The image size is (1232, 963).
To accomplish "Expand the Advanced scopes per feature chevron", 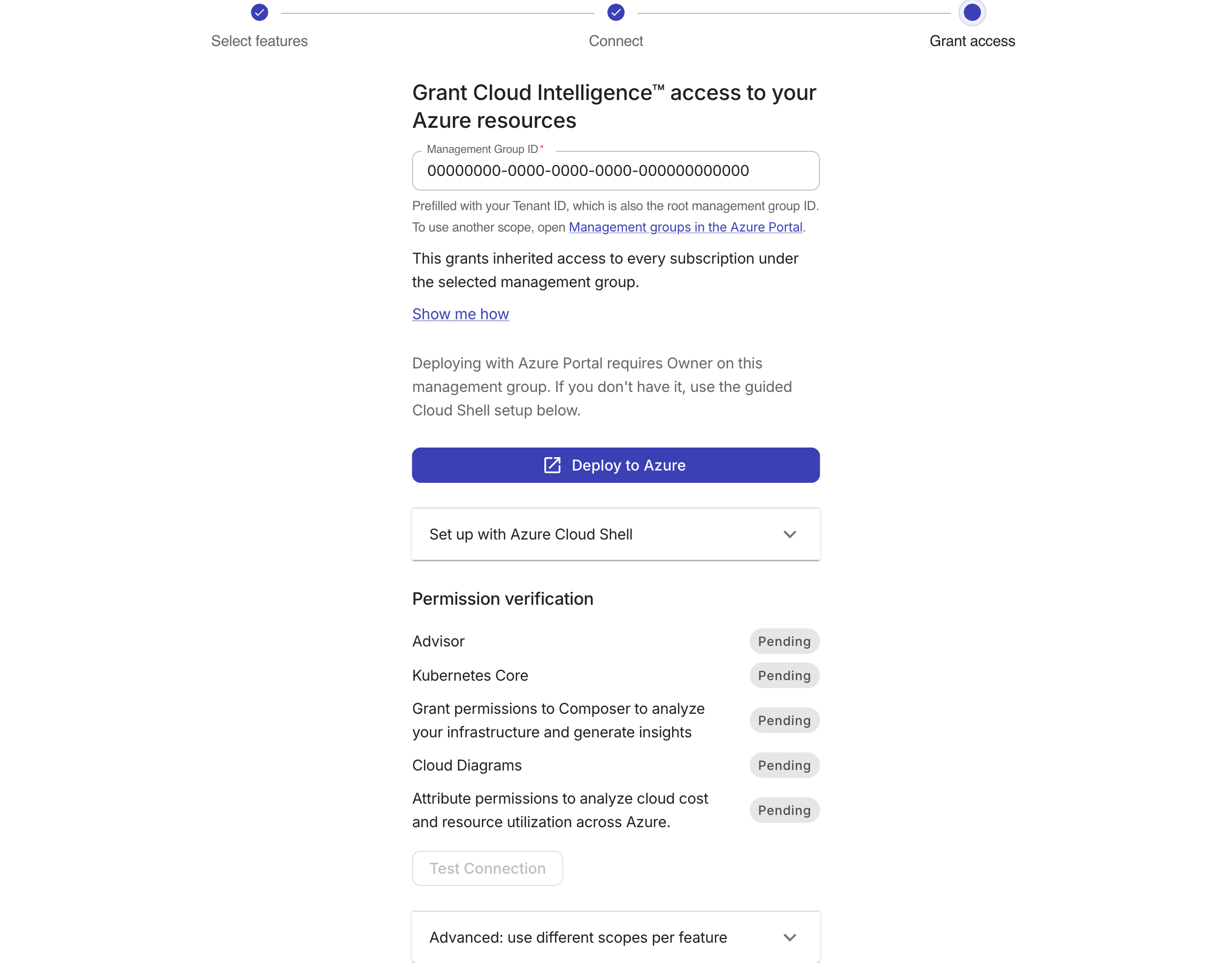I will tap(789, 937).
